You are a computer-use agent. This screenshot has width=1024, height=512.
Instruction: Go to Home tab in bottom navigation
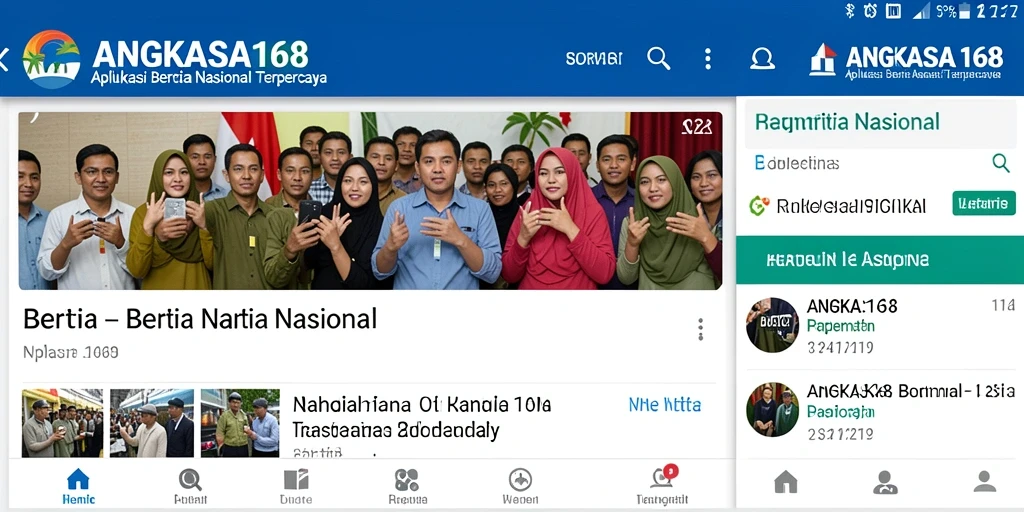[78, 487]
